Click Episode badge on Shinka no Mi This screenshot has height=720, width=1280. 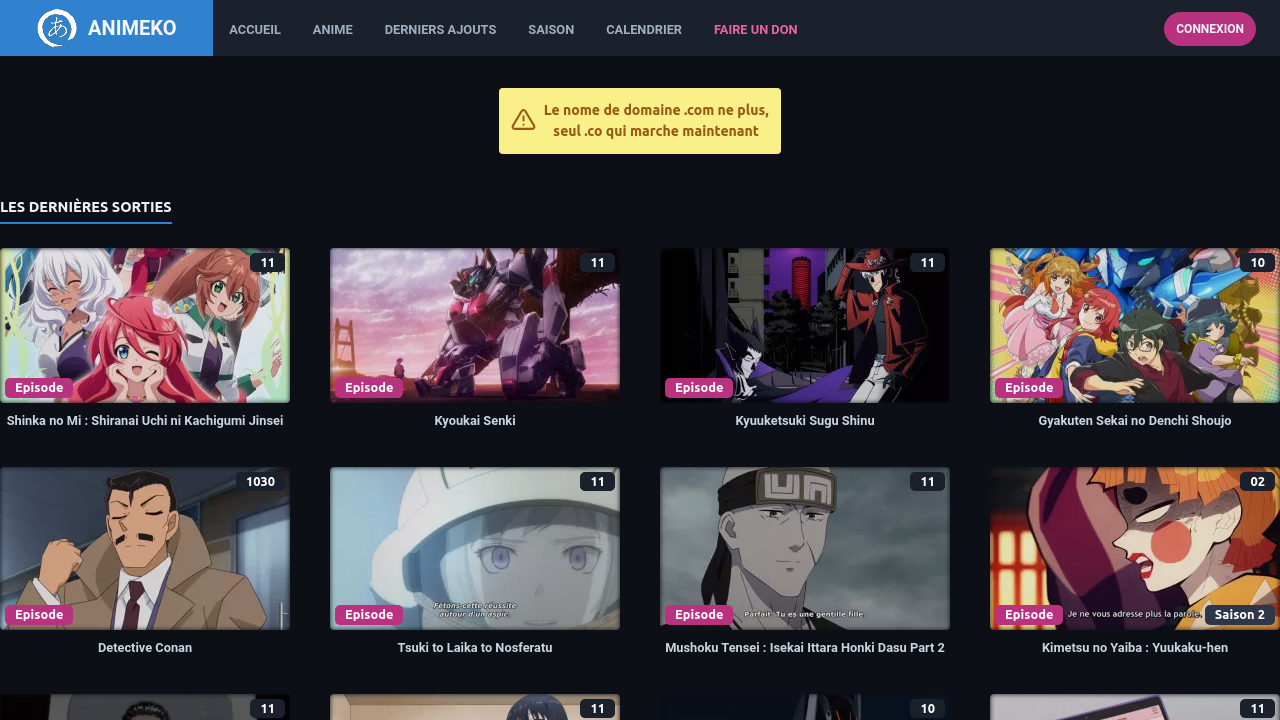[x=39, y=388]
